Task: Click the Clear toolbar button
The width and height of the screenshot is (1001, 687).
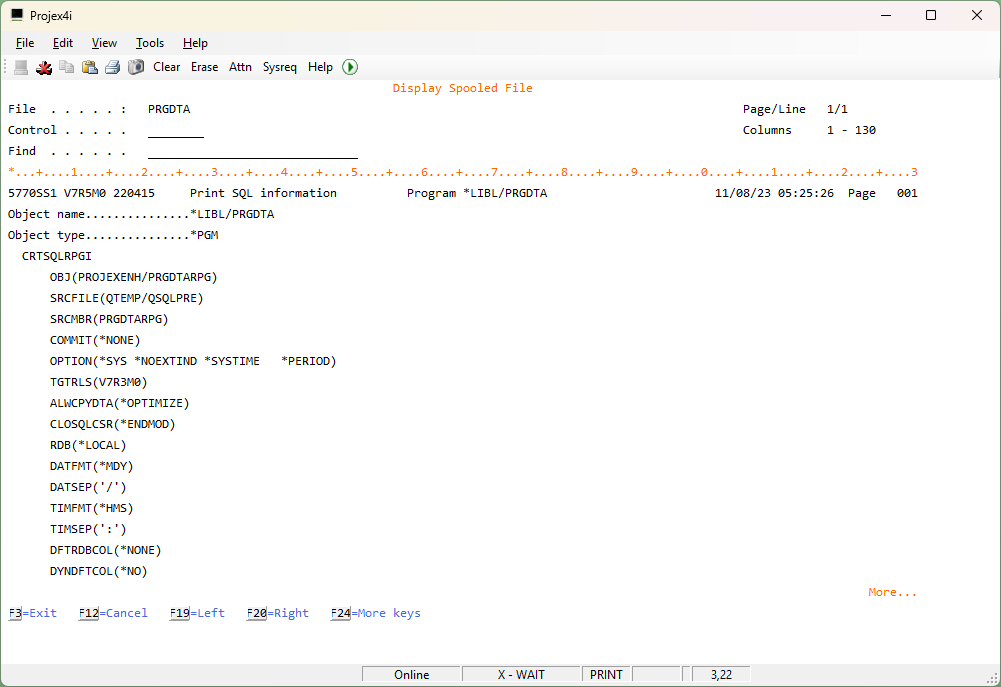Action: 167,67
